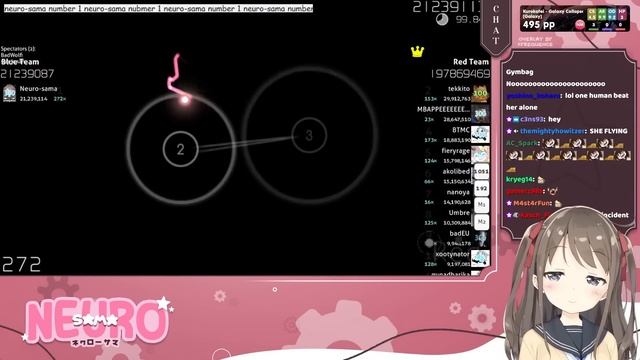
Task: Open BTMC's player avatar
Action: pyautogui.click(x=480, y=135)
